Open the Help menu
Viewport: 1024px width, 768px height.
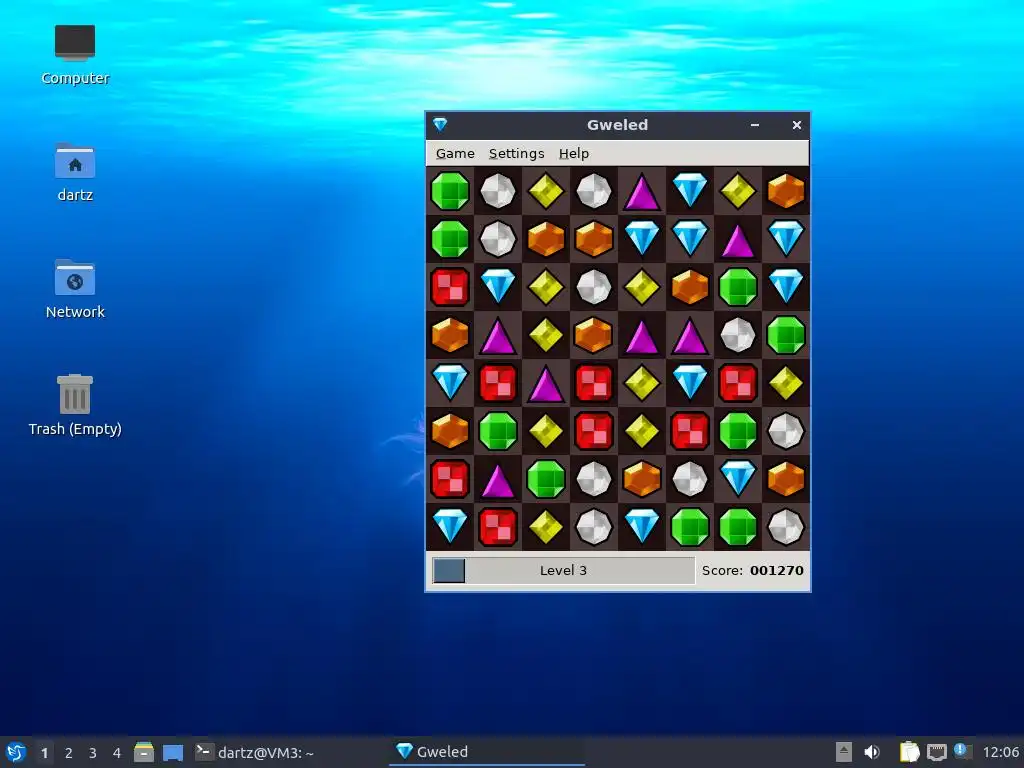pos(574,153)
